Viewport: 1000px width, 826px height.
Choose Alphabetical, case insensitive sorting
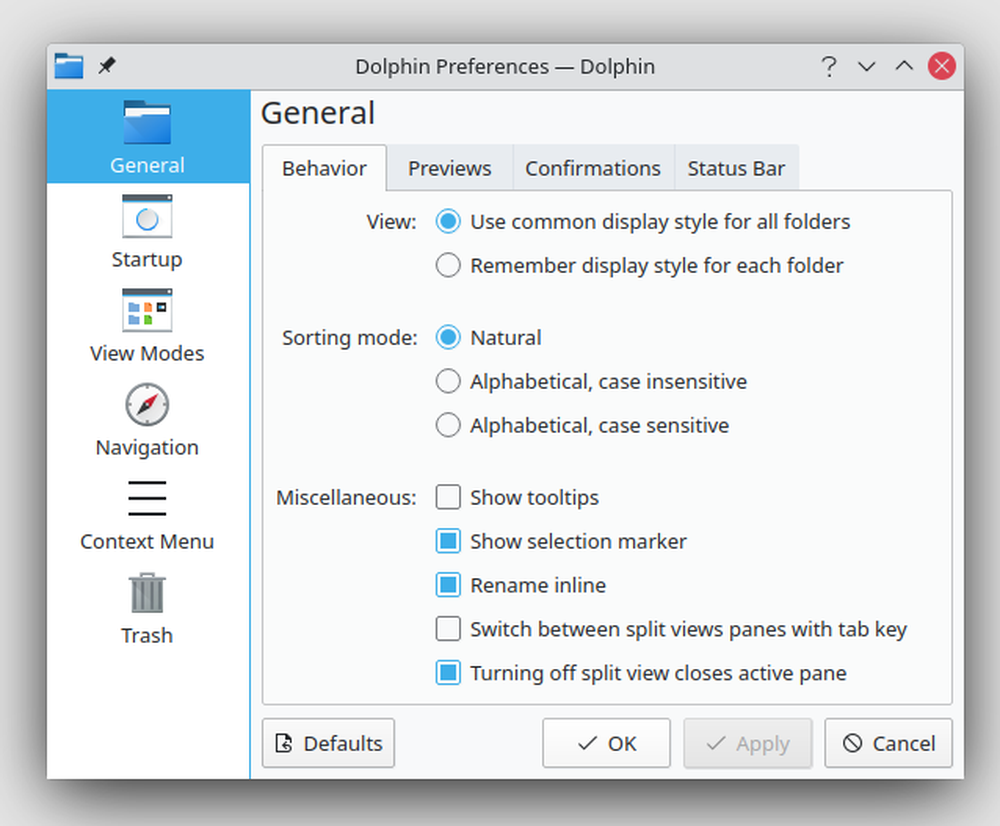point(591,381)
